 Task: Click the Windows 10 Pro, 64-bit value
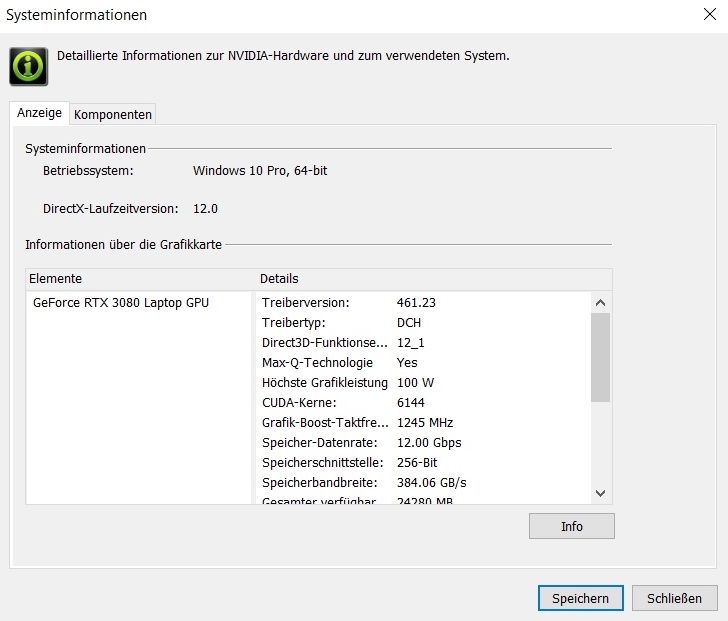coord(260,171)
